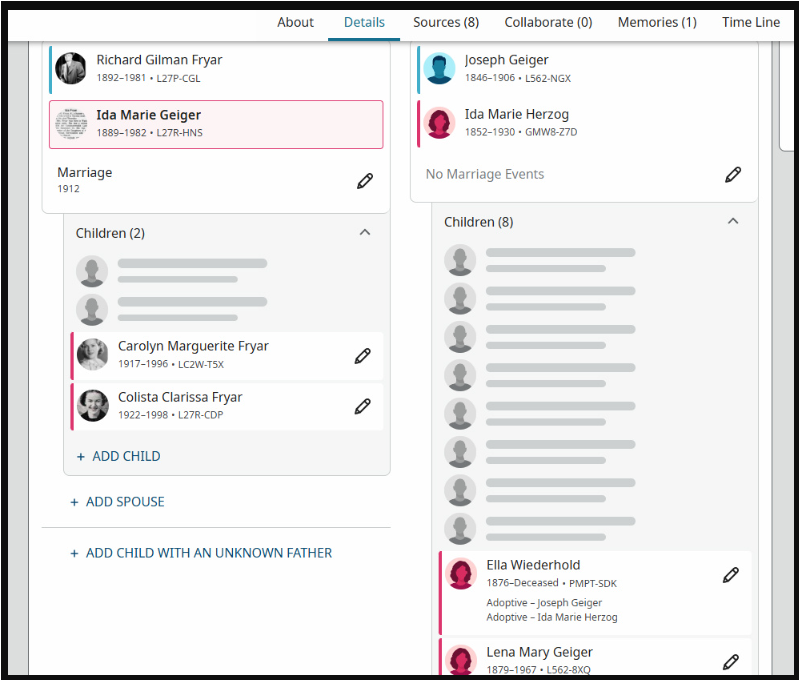The width and height of the screenshot is (800, 681).
Task: Open Colista Clarissa Fryar's photo
Action: 92,406
